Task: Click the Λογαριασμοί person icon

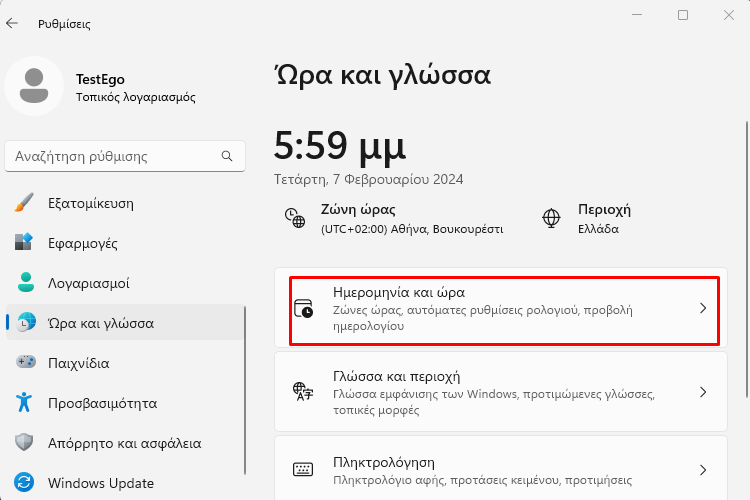Action: click(25, 282)
